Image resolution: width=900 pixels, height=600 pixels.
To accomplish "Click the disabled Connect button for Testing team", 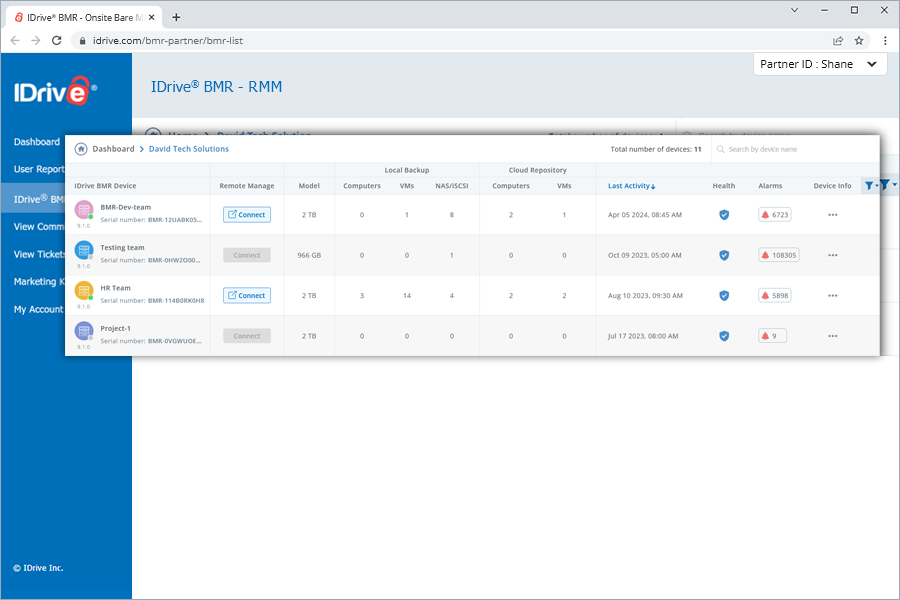I will [x=247, y=255].
